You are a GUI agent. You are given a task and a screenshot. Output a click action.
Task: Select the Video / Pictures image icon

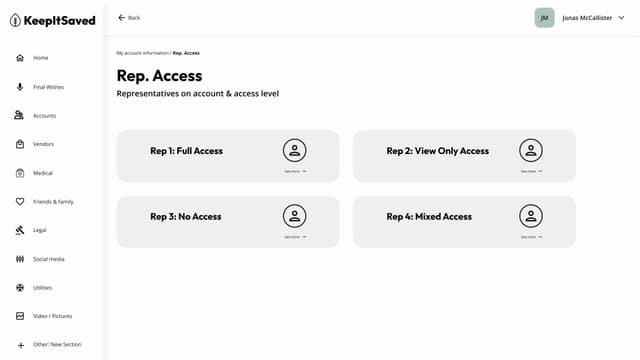click(x=20, y=316)
